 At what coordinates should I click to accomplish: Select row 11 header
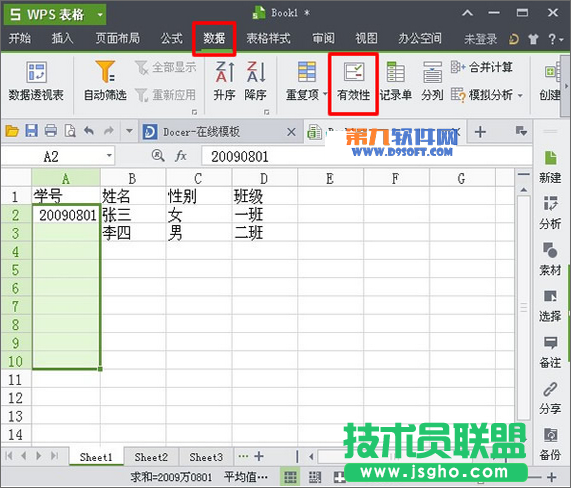(x=15, y=379)
